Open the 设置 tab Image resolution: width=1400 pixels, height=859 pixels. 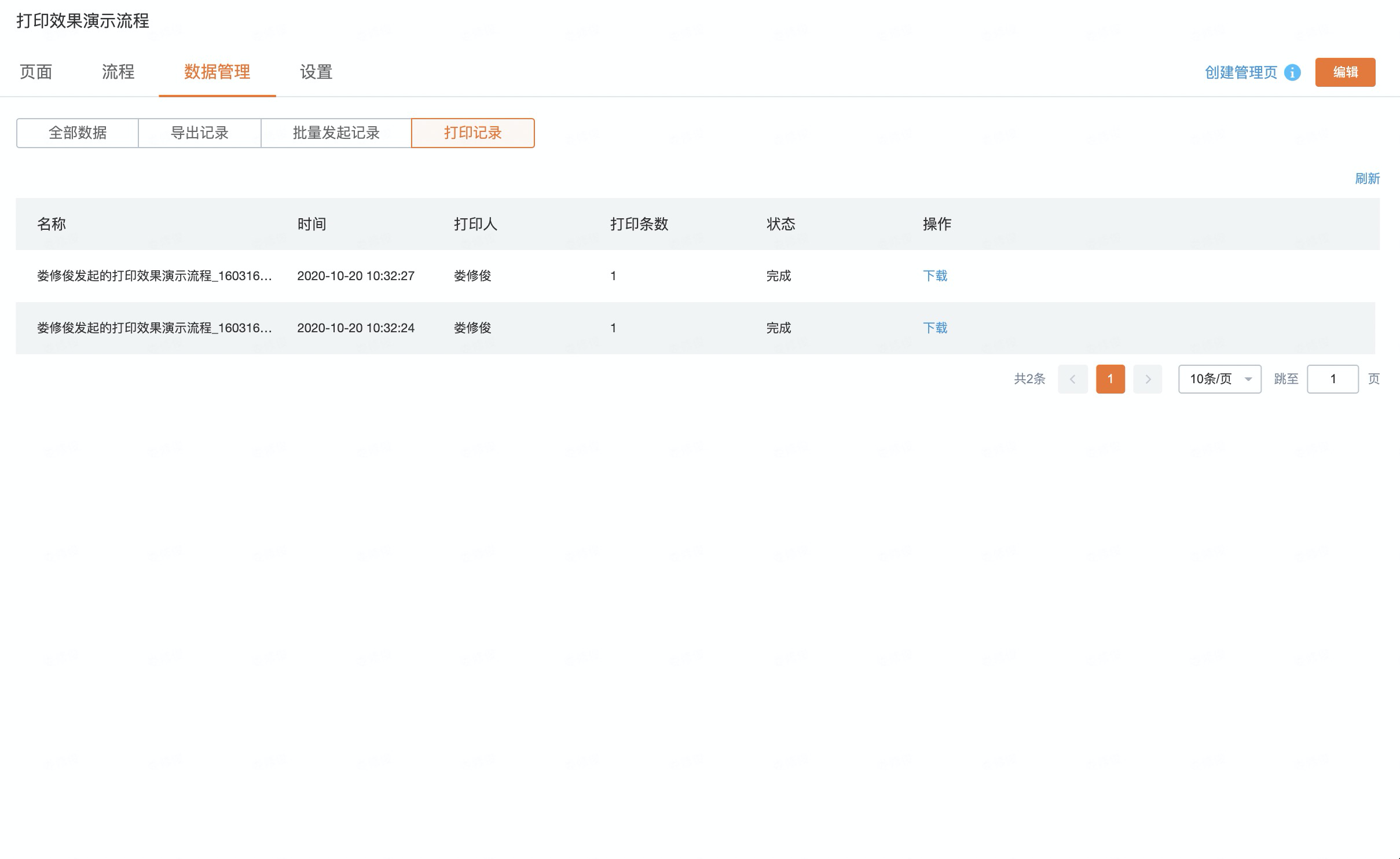pos(316,72)
